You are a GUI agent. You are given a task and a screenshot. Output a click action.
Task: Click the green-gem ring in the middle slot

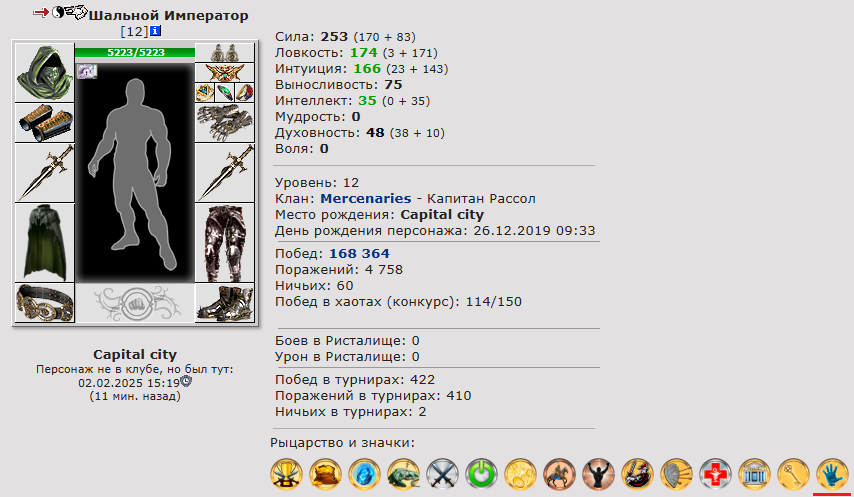pyautogui.click(x=224, y=93)
